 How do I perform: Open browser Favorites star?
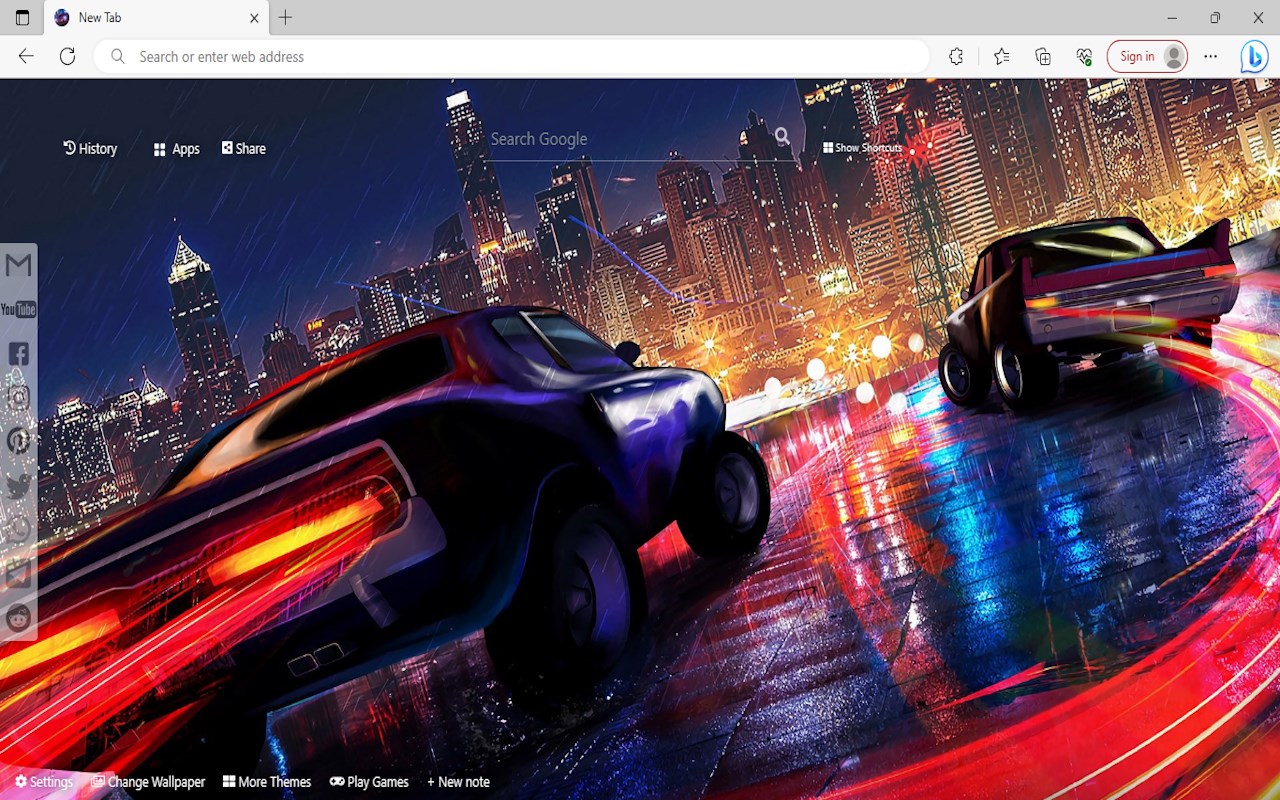click(x=1001, y=57)
